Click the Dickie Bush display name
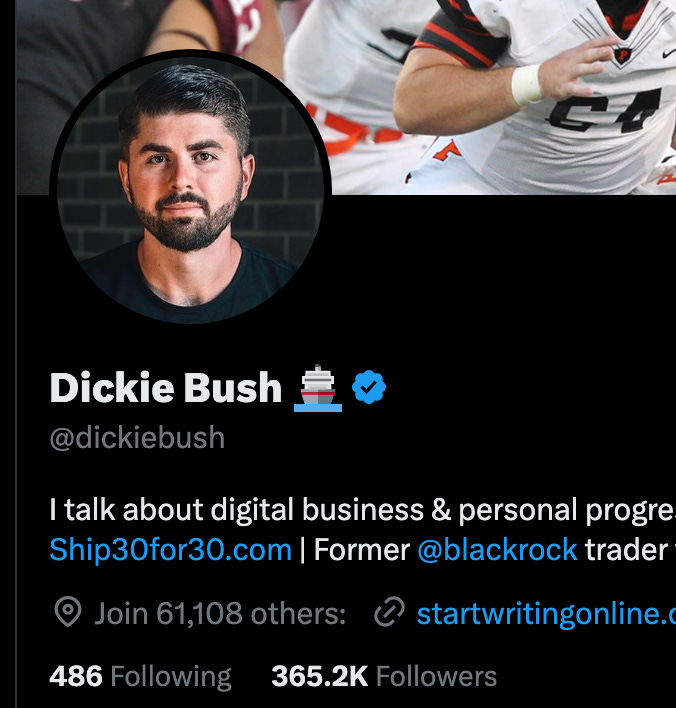This screenshot has height=708, width=676. point(166,387)
